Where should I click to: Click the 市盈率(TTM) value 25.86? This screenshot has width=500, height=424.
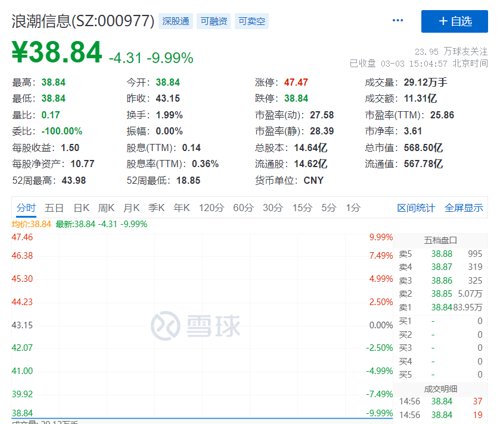coord(442,115)
